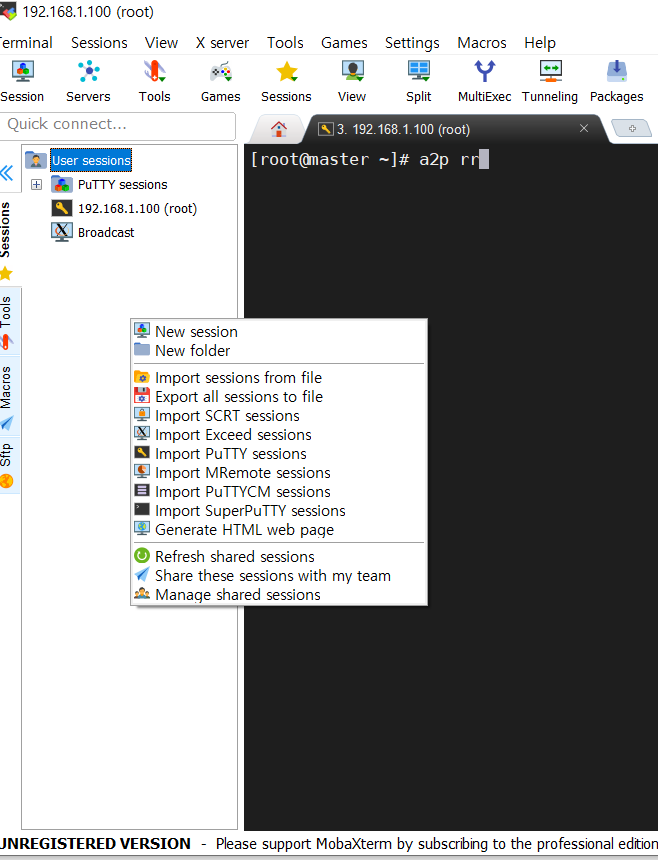Open the Macros menu in menu bar
Viewport: 658px width, 860px height.
click(482, 43)
